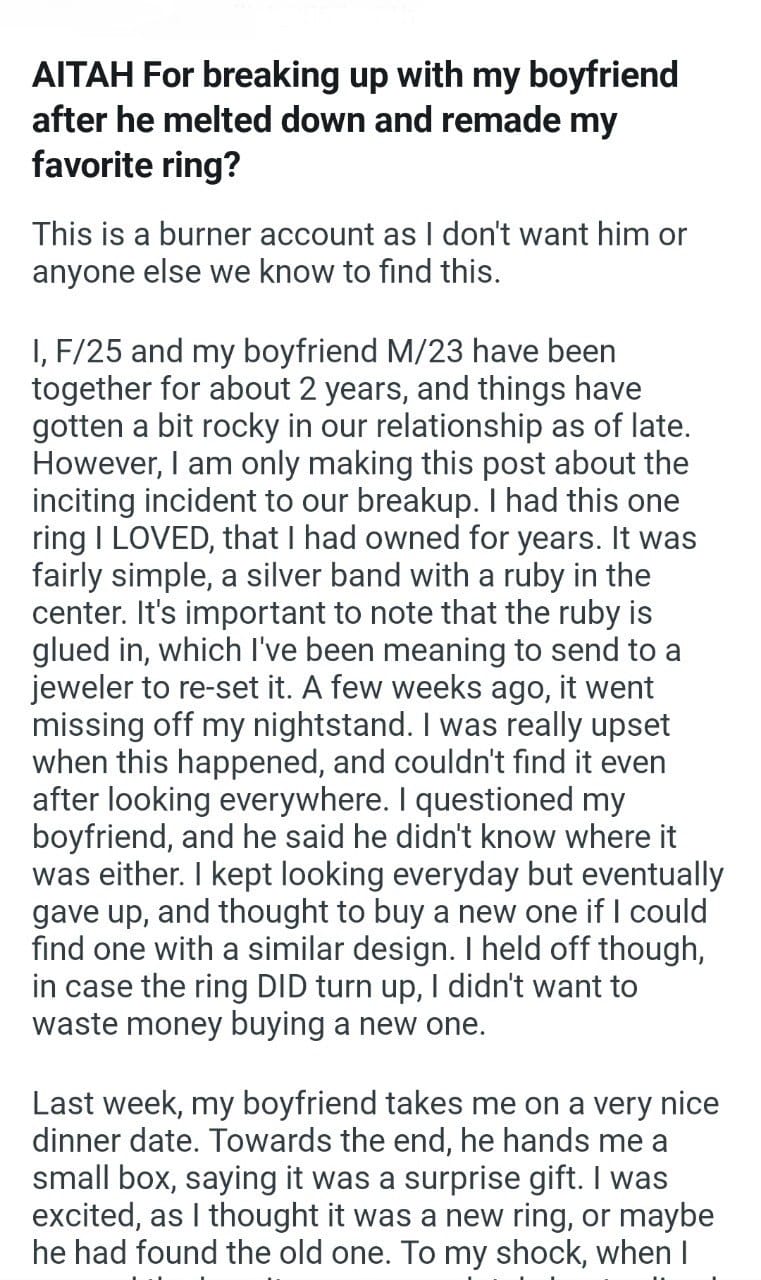This screenshot has height=1280, width=761.
Task: Click the word "AITAH" in the title
Action: (79, 74)
